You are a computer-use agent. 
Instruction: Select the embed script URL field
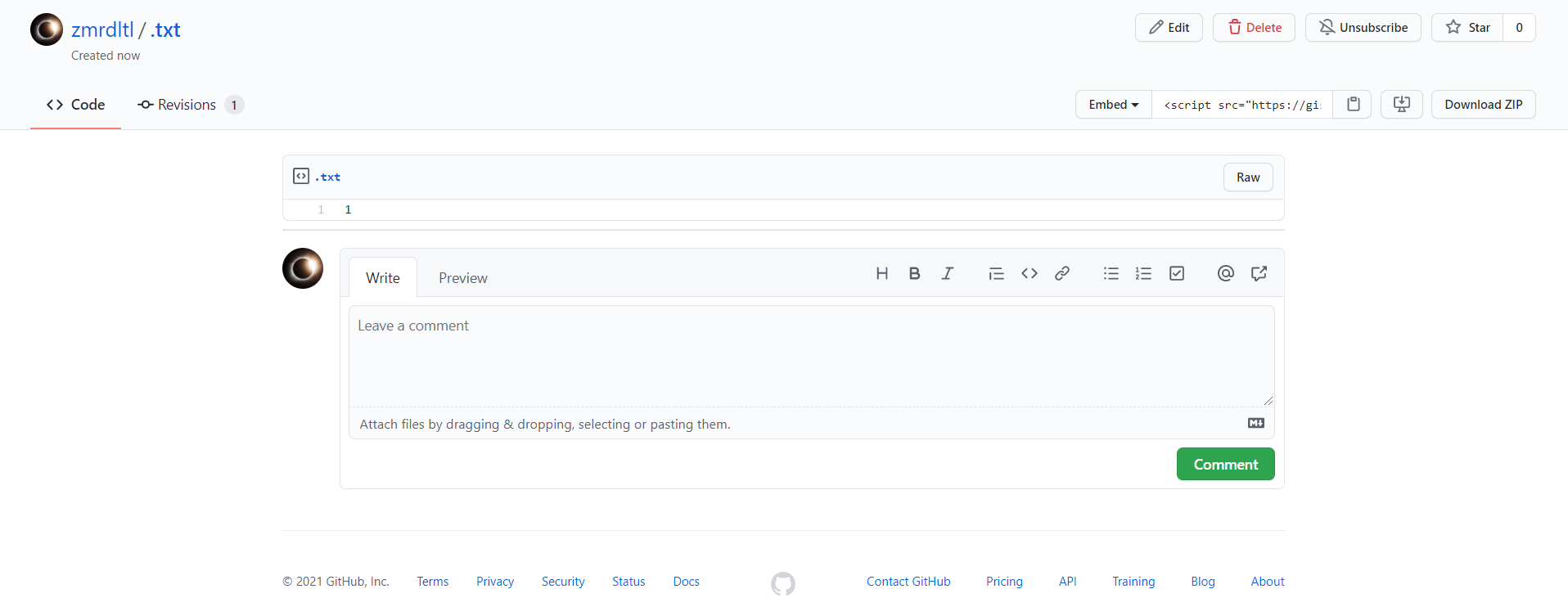tap(1241, 105)
